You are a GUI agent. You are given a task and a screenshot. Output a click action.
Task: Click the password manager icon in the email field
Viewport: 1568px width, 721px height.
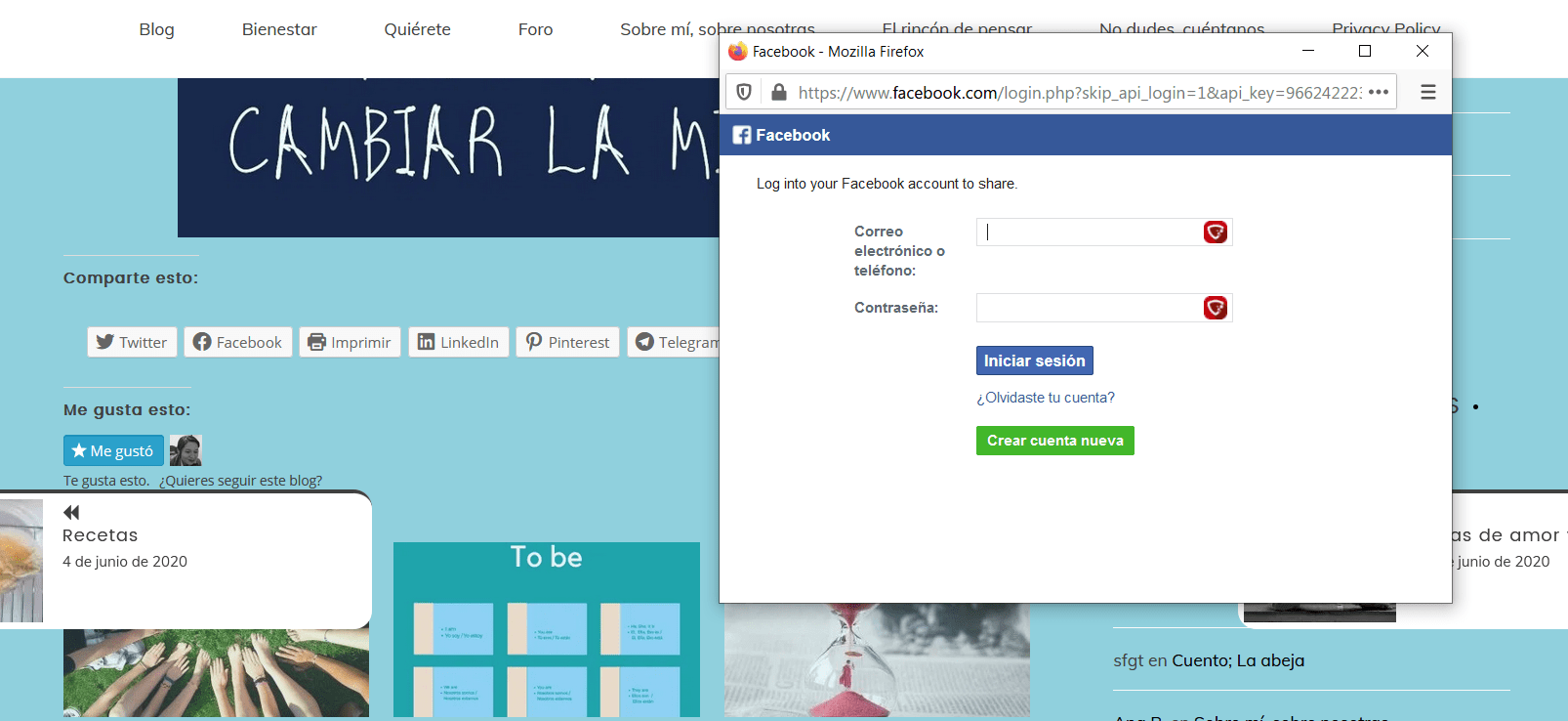1215,232
